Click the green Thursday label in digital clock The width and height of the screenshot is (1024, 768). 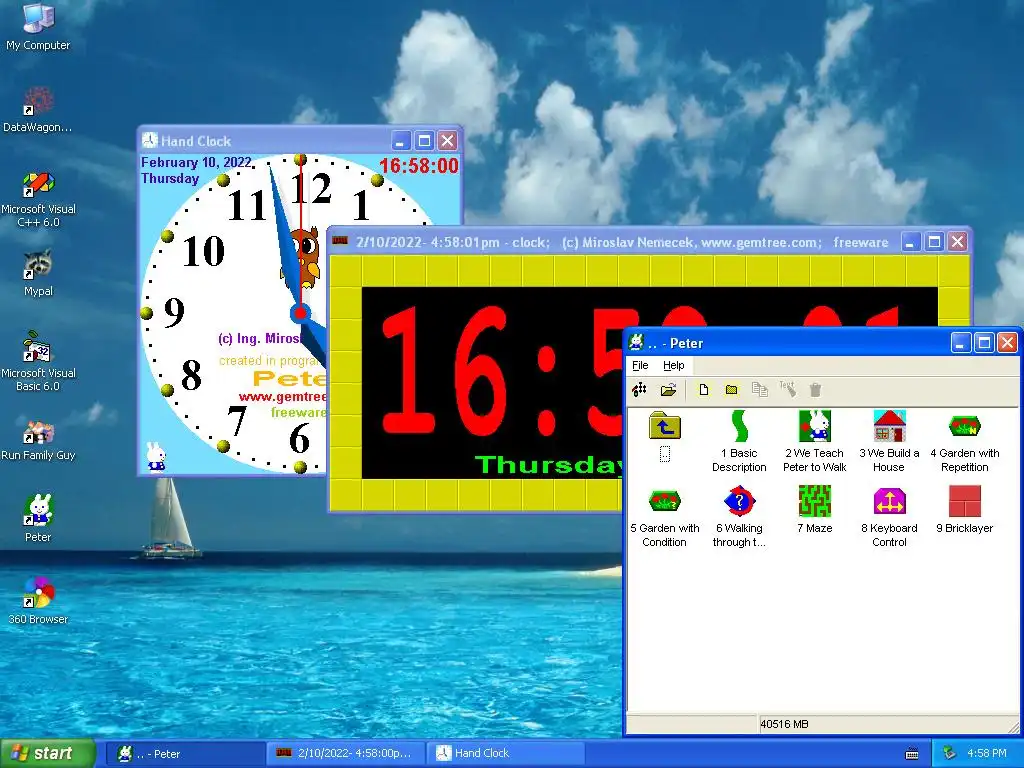550,464
